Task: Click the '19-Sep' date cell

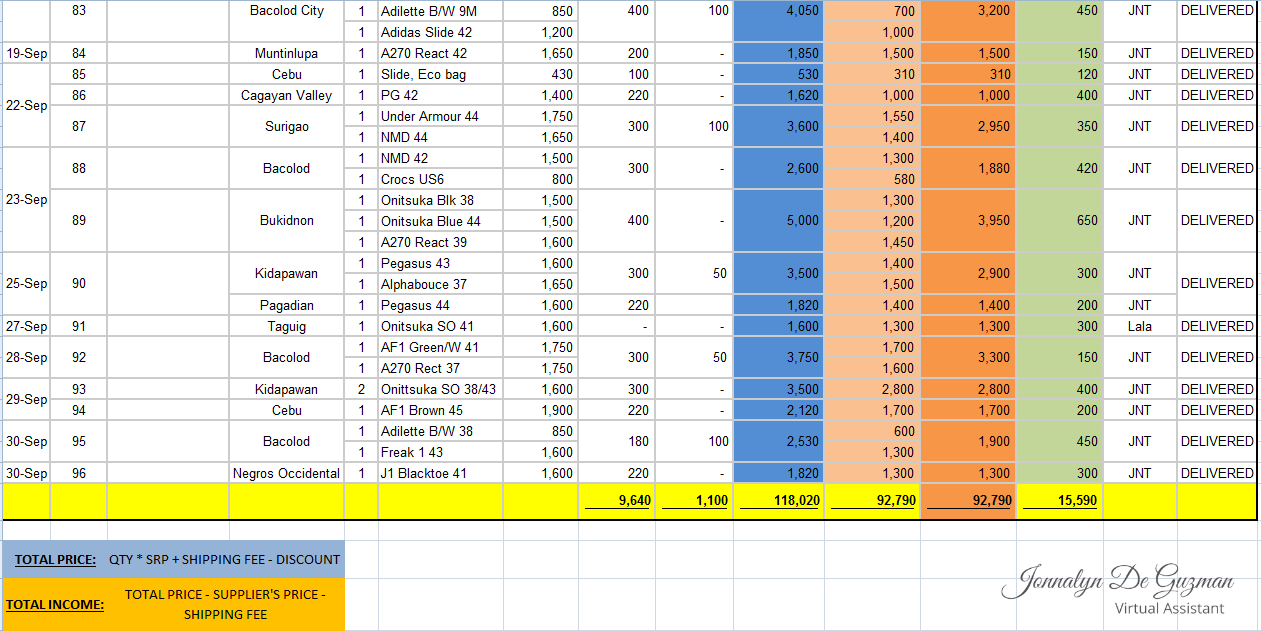Action: 26,53
